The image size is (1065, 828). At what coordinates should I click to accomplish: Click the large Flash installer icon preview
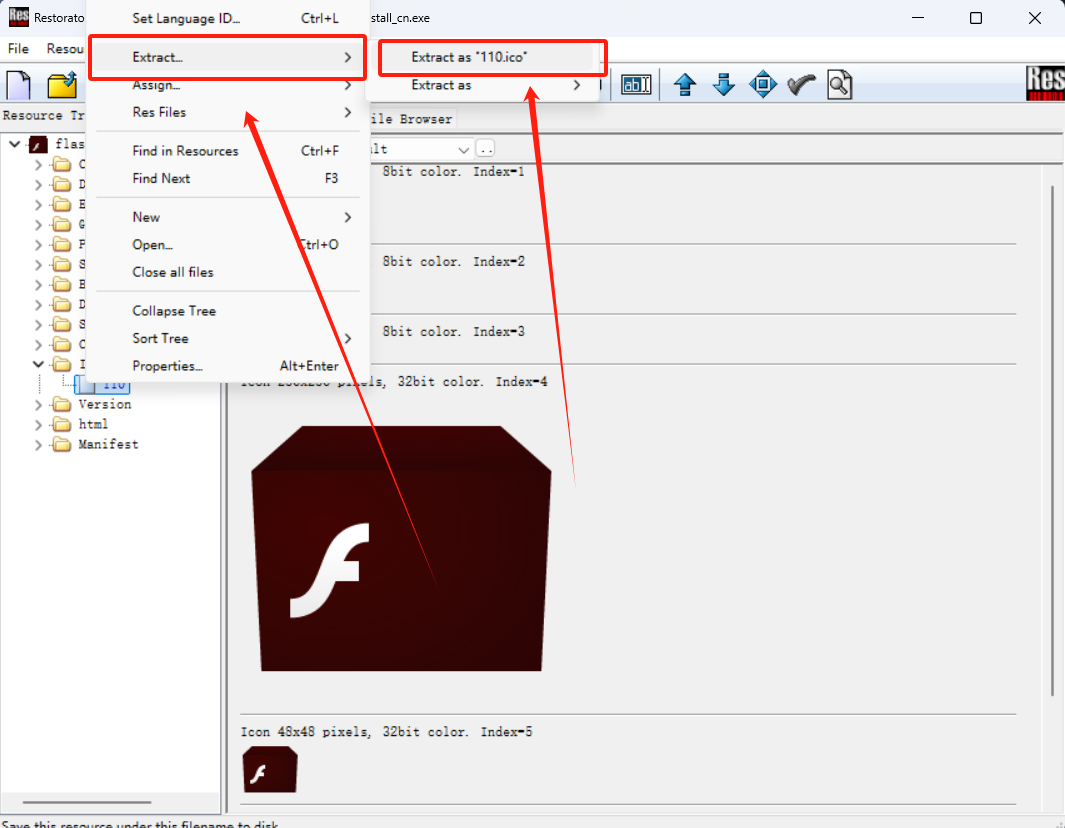tap(401, 548)
